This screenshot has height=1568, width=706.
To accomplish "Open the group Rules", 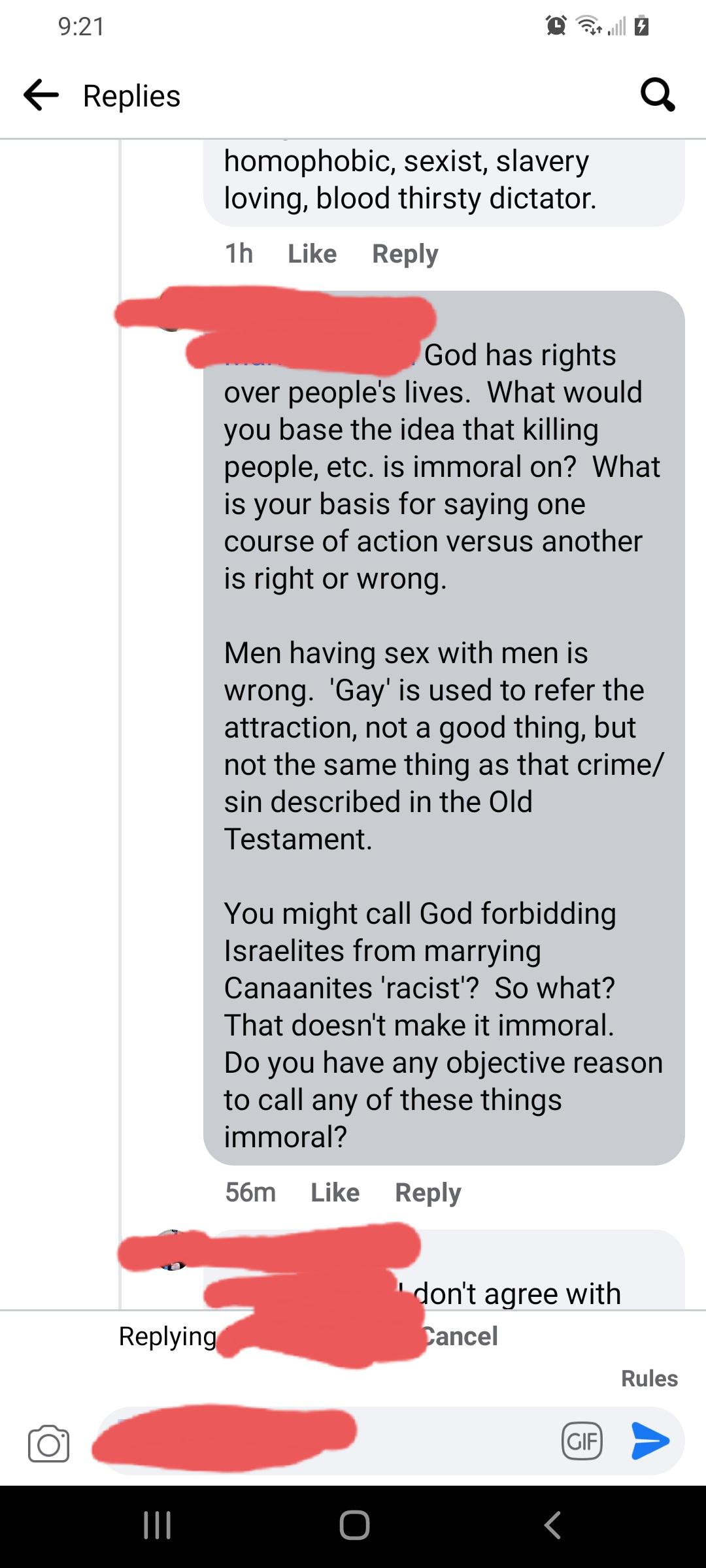I will [x=648, y=1379].
